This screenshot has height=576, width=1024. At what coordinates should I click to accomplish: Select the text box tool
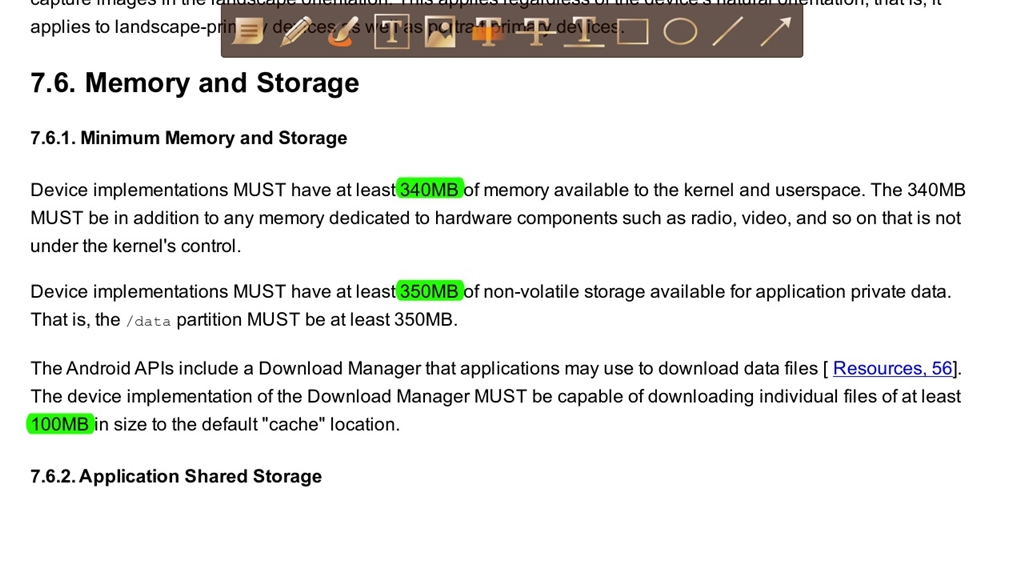[x=392, y=31]
